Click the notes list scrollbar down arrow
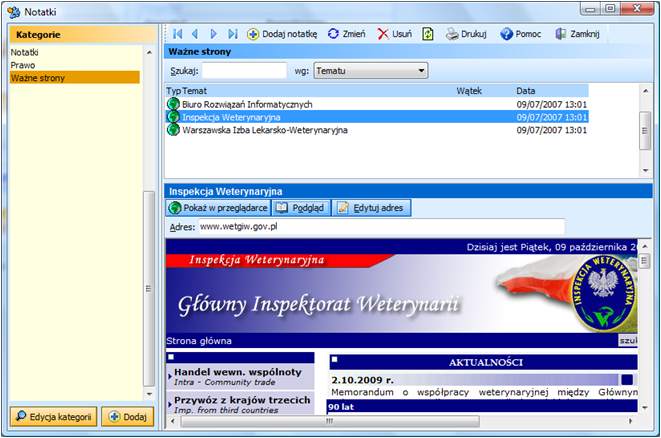Image resolution: width=661 pixels, height=438 pixels. click(645, 170)
